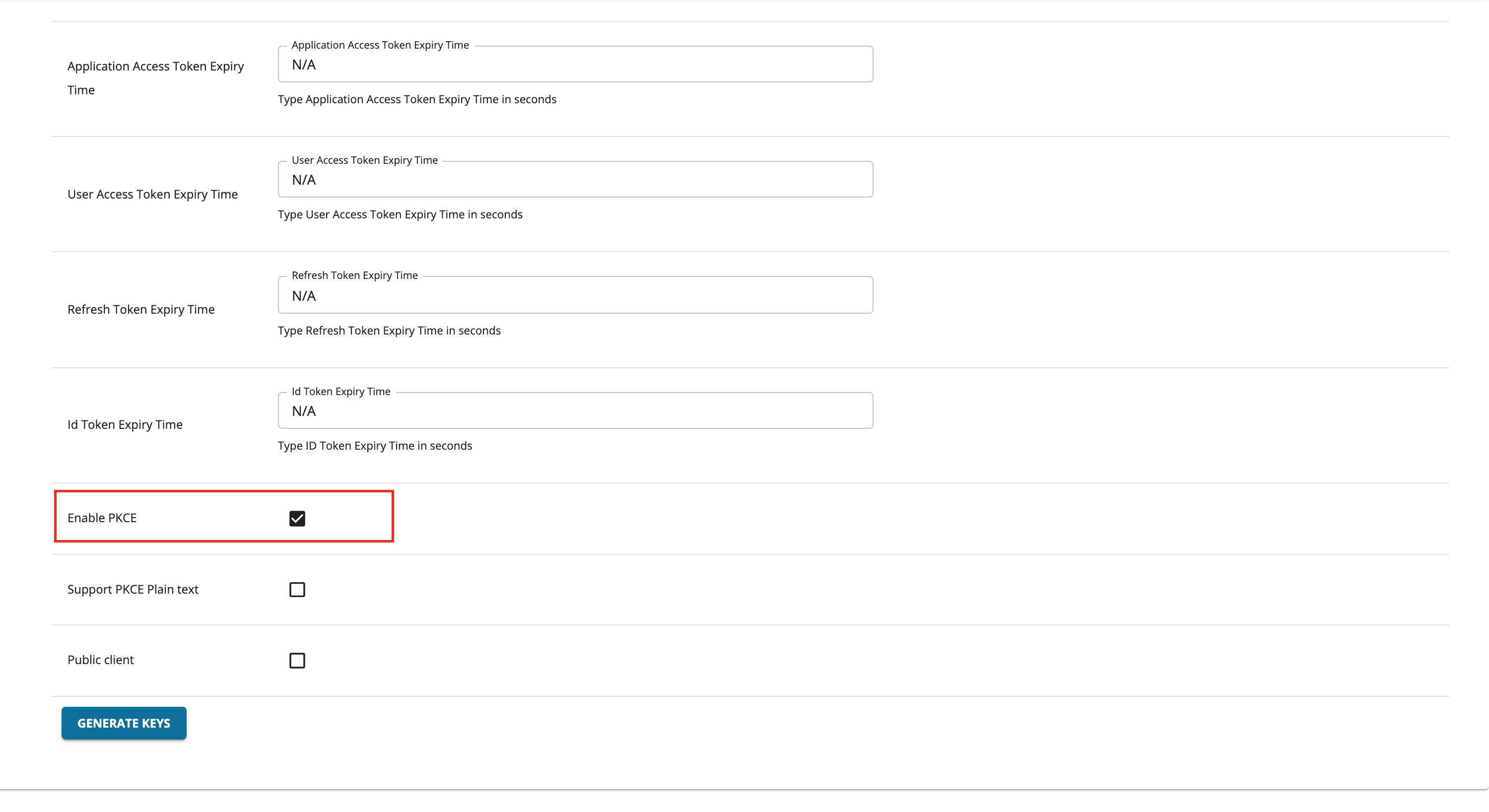This screenshot has width=1489, height=812.
Task: Click left-side 'Id Token Expiry Time' row label
Action: coord(125,425)
